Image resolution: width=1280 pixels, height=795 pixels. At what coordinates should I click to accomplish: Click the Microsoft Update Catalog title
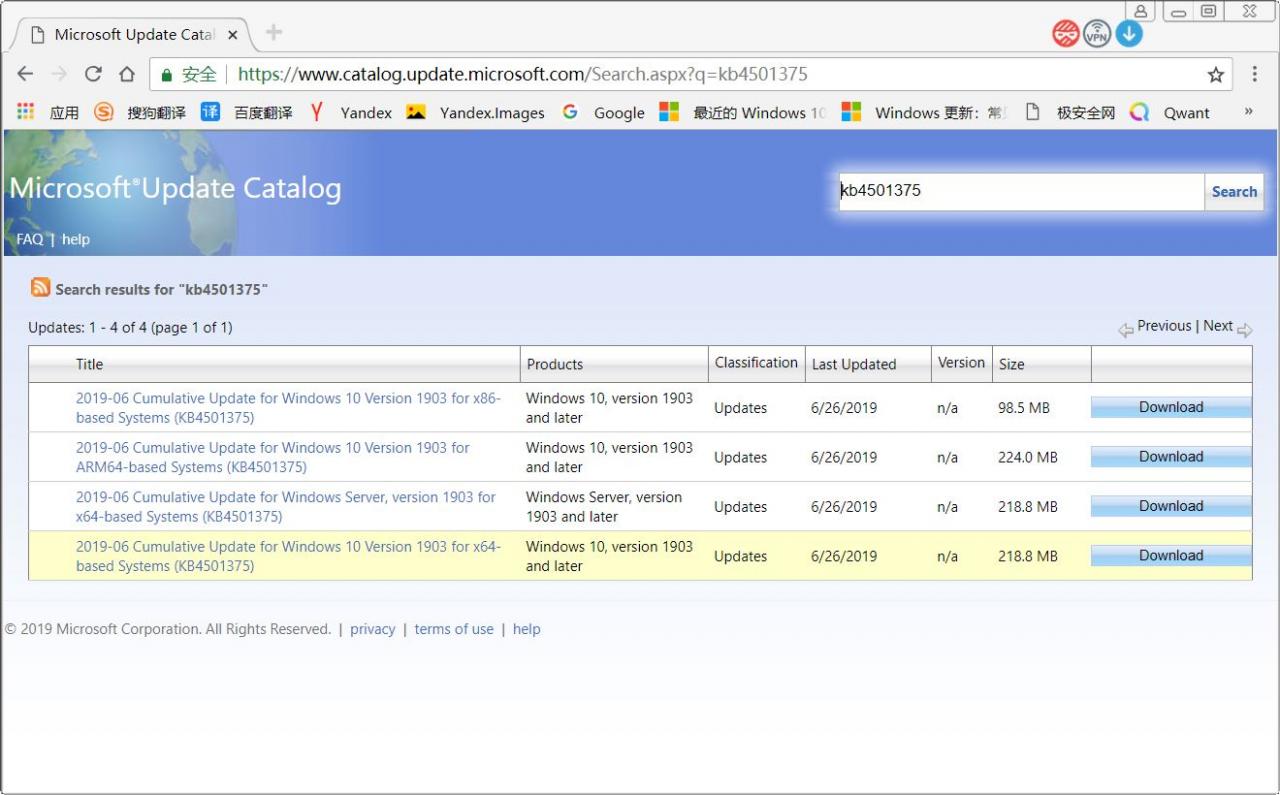[x=175, y=188]
